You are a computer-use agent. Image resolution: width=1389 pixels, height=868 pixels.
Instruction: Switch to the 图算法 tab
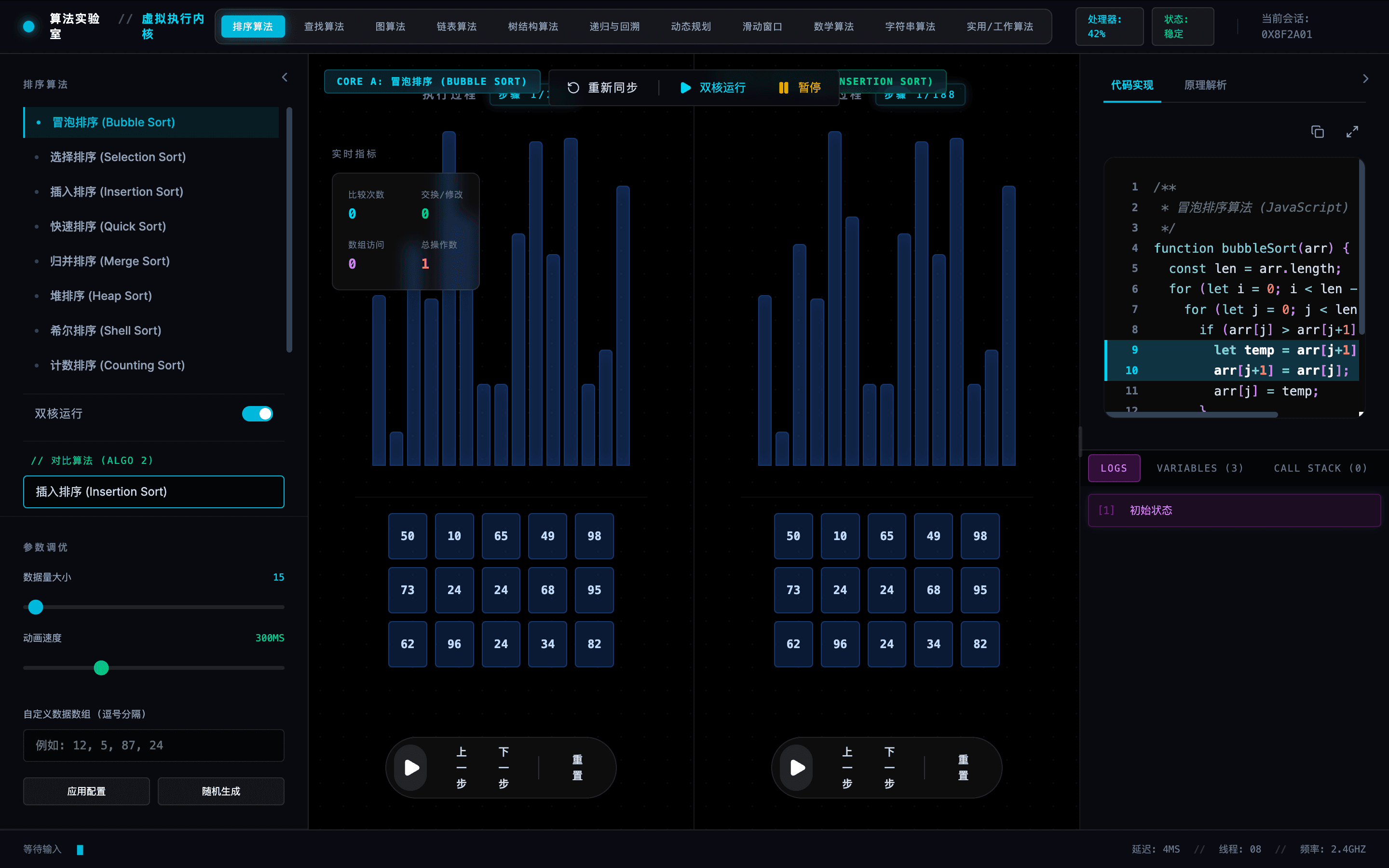(390, 27)
